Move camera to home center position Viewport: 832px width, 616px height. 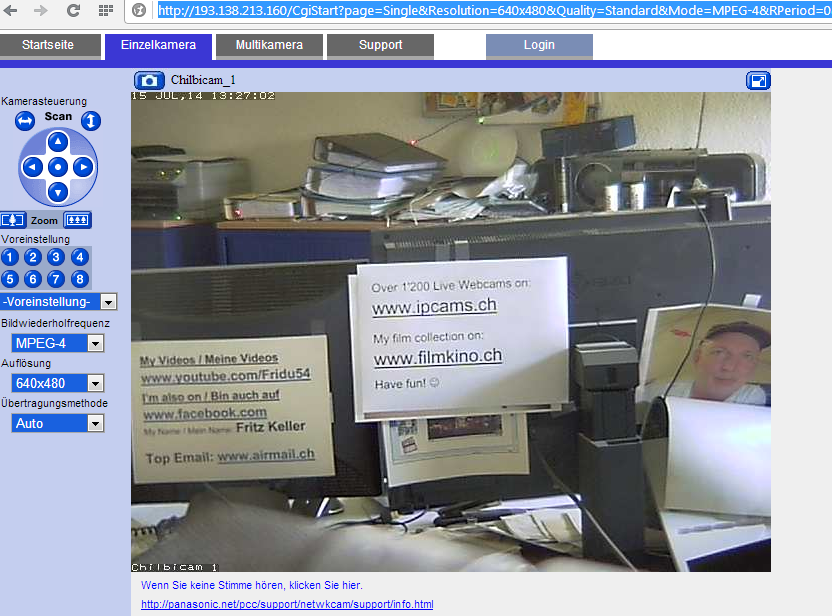point(58,167)
